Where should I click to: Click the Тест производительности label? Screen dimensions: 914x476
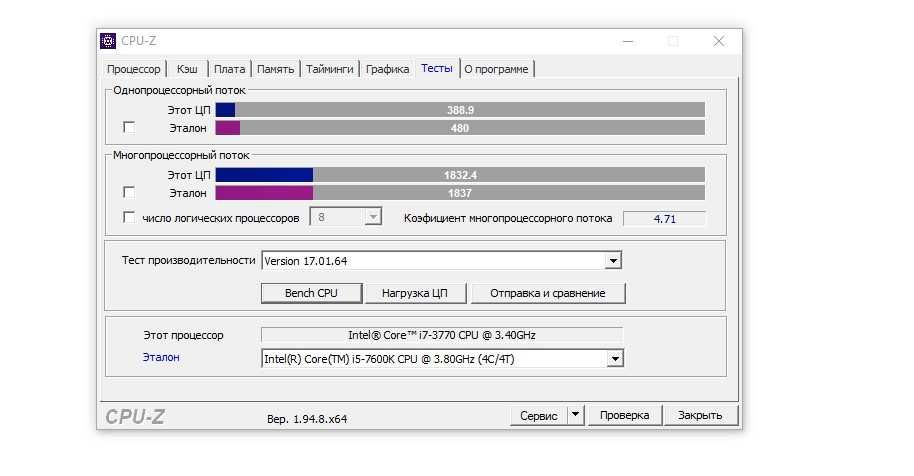pyautogui.click(x=188, y=260)
